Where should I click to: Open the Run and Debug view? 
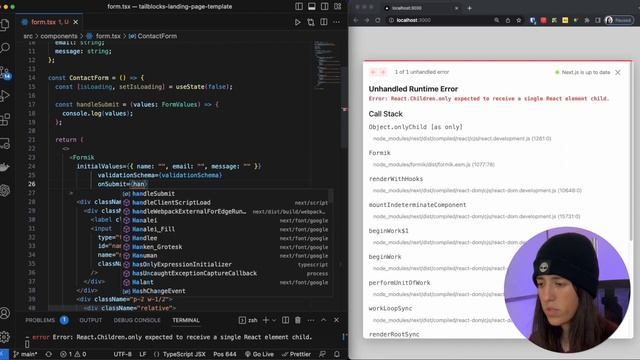point(5,96)
